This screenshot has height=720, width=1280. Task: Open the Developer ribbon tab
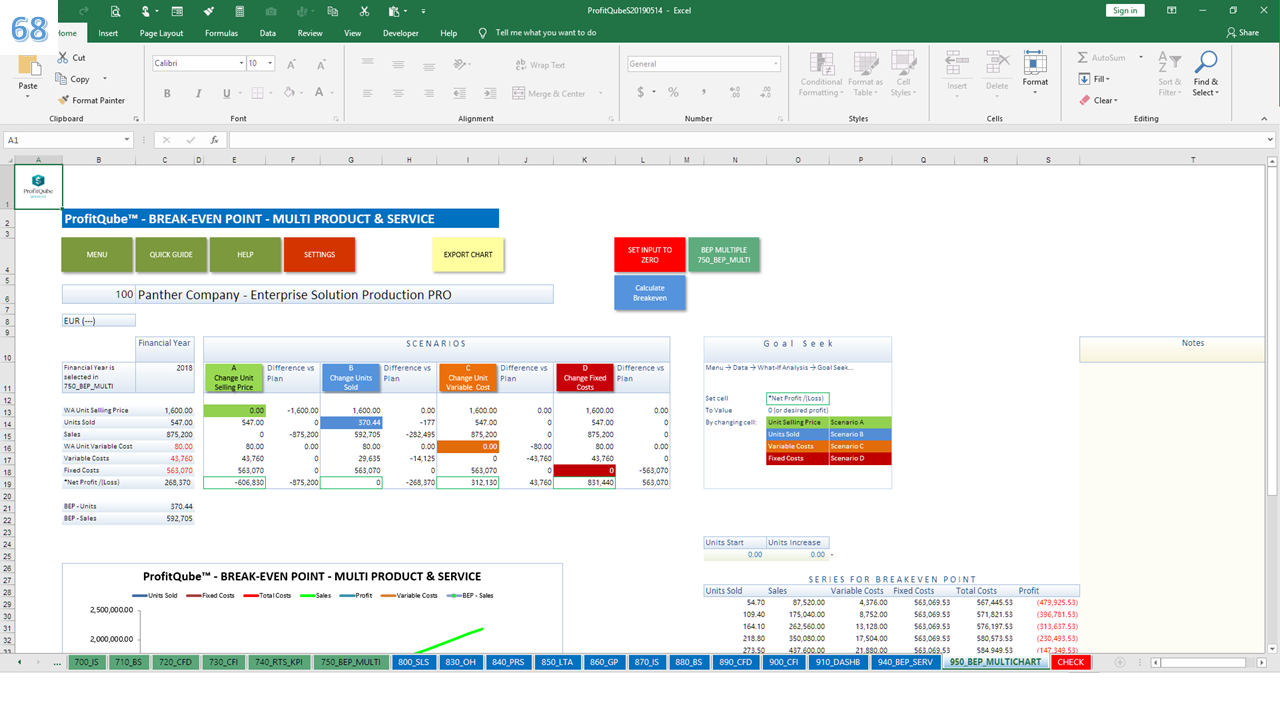point(400,33)
